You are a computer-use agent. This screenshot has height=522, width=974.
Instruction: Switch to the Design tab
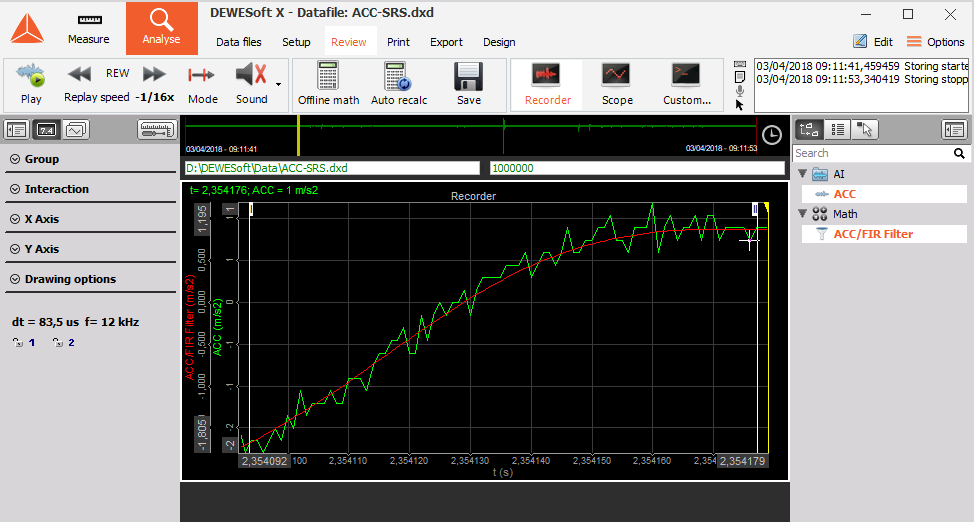[499, 42]
